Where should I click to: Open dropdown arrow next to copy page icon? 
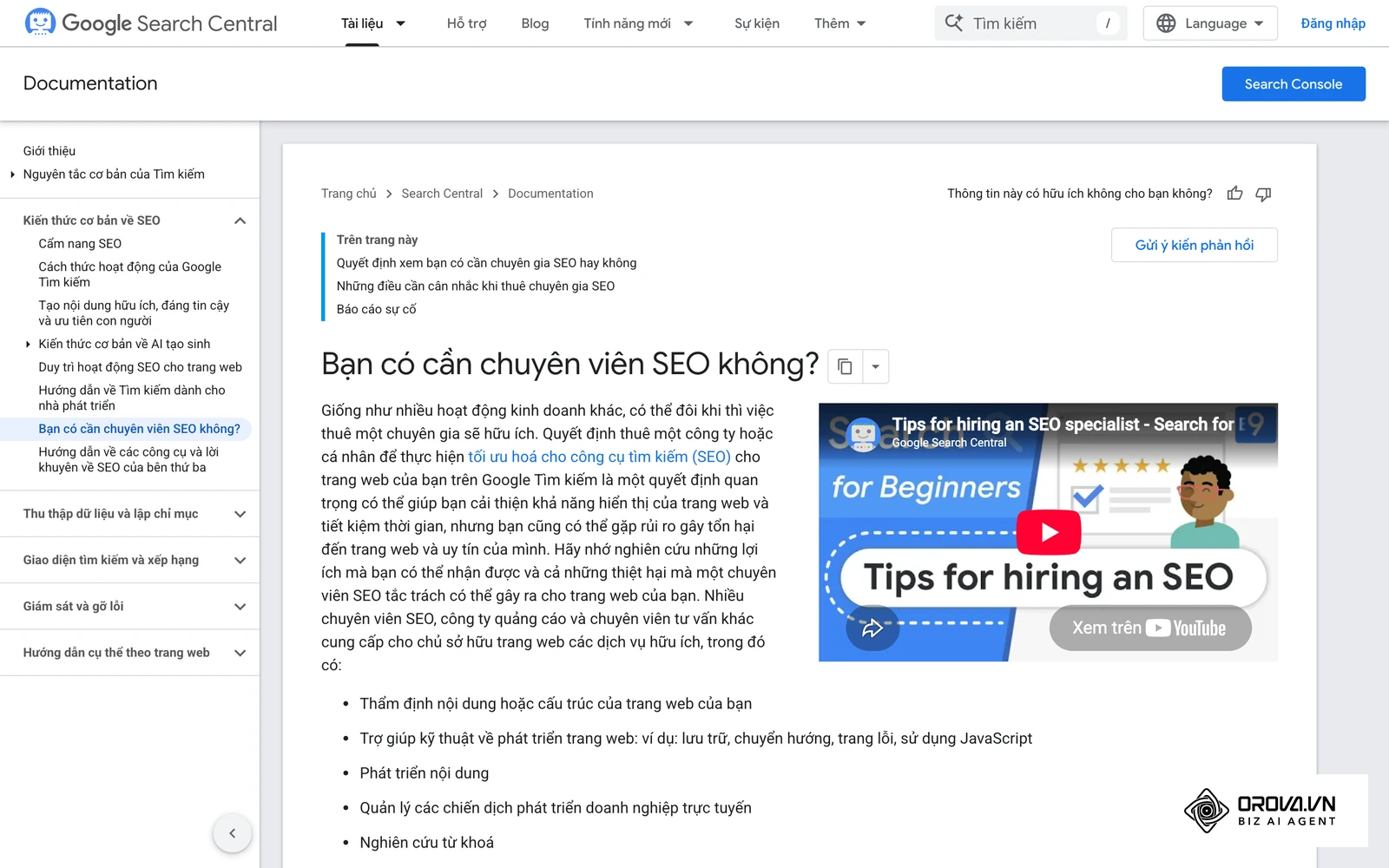(875, 366)
